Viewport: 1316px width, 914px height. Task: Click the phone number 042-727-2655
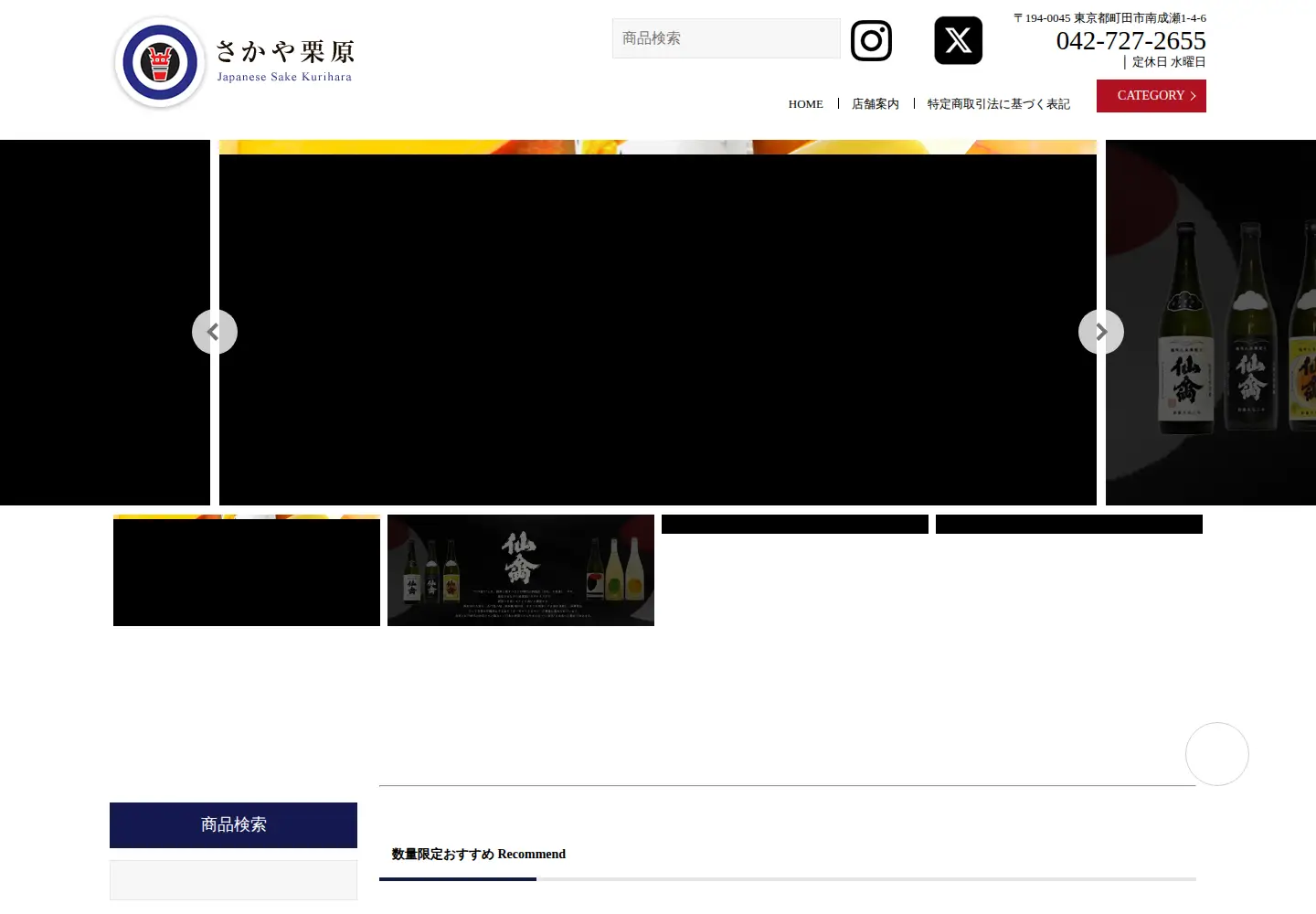[x=1131, y=41]
